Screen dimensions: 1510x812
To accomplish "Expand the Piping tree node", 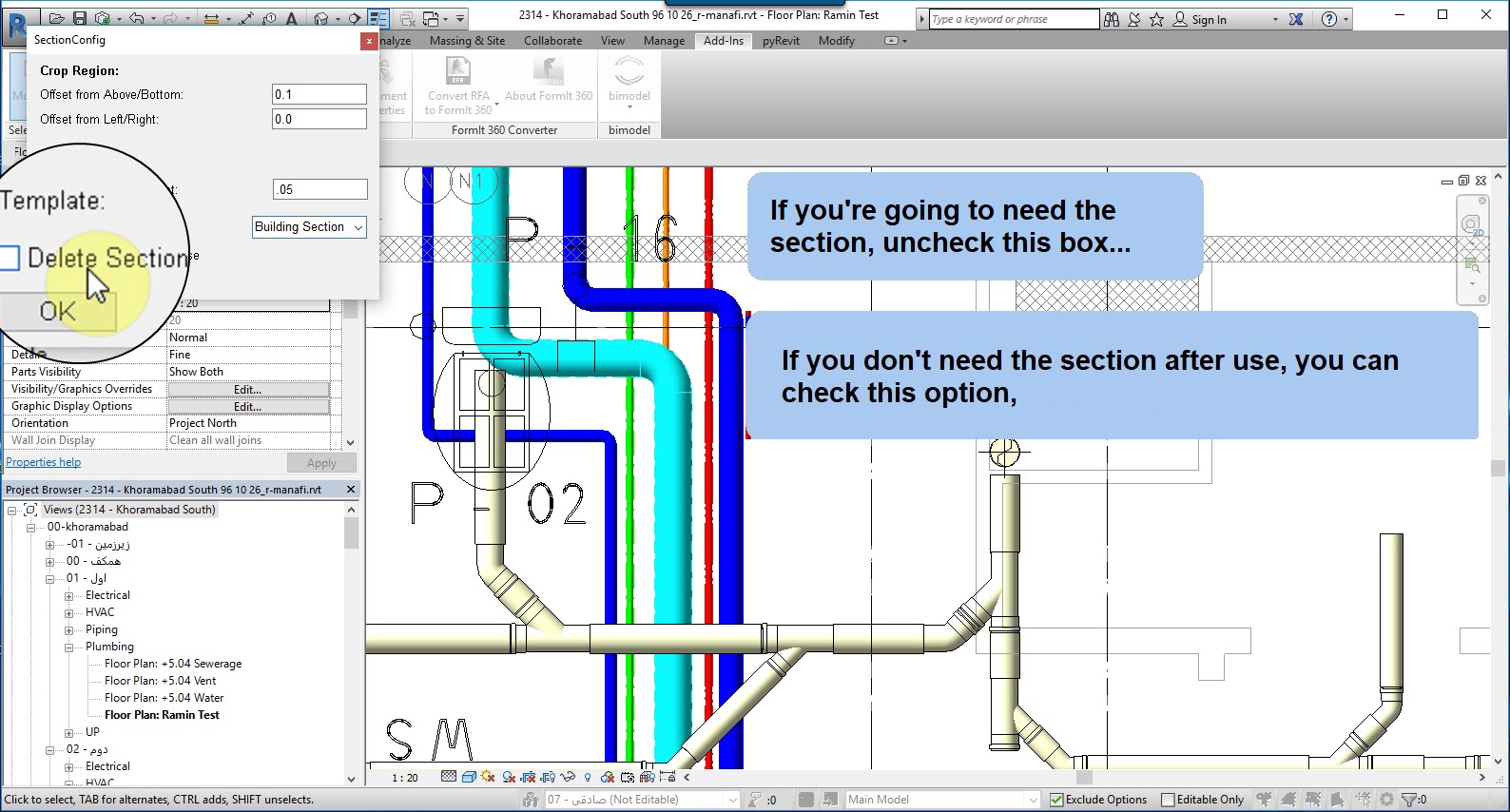I will (x=68, y=630).
